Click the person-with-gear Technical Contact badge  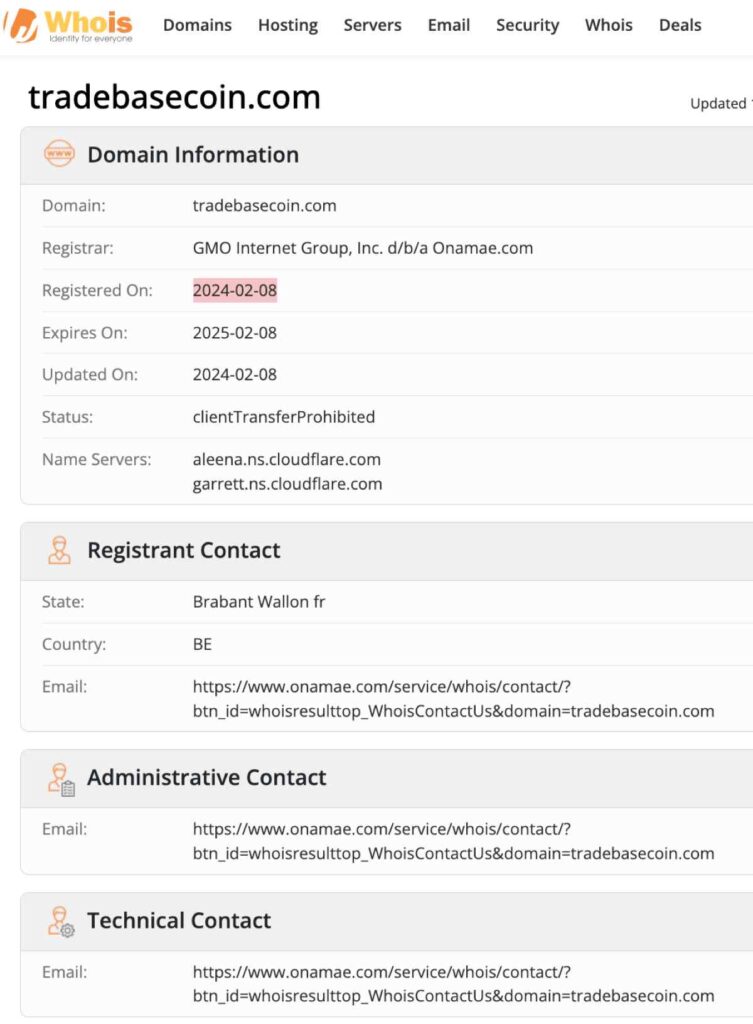[x=60, y=920]
